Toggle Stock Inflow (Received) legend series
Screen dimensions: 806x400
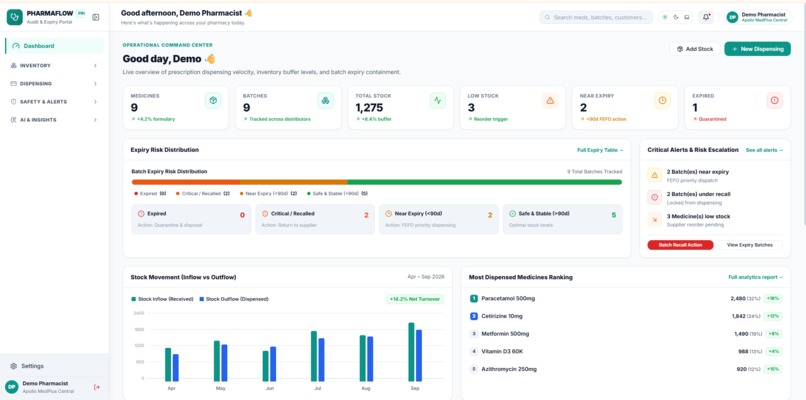click(x=163, y=299)
